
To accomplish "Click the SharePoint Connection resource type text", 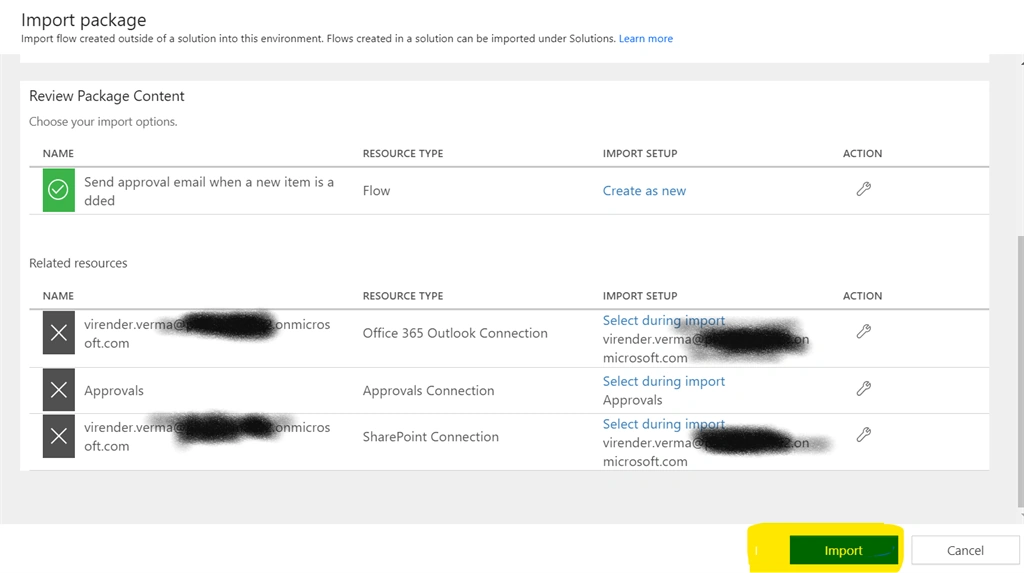I will [x=430, y=437].
